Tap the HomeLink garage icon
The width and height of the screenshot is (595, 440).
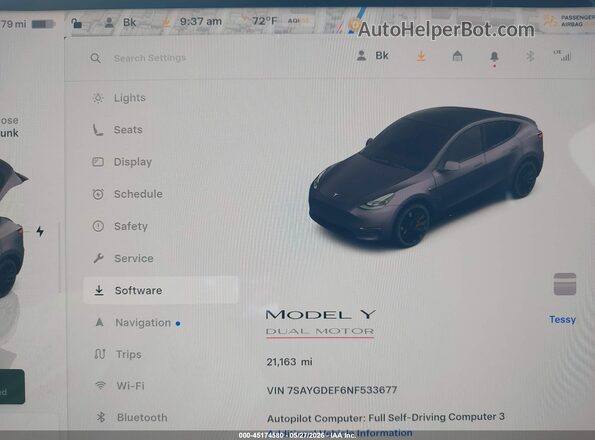457,56
